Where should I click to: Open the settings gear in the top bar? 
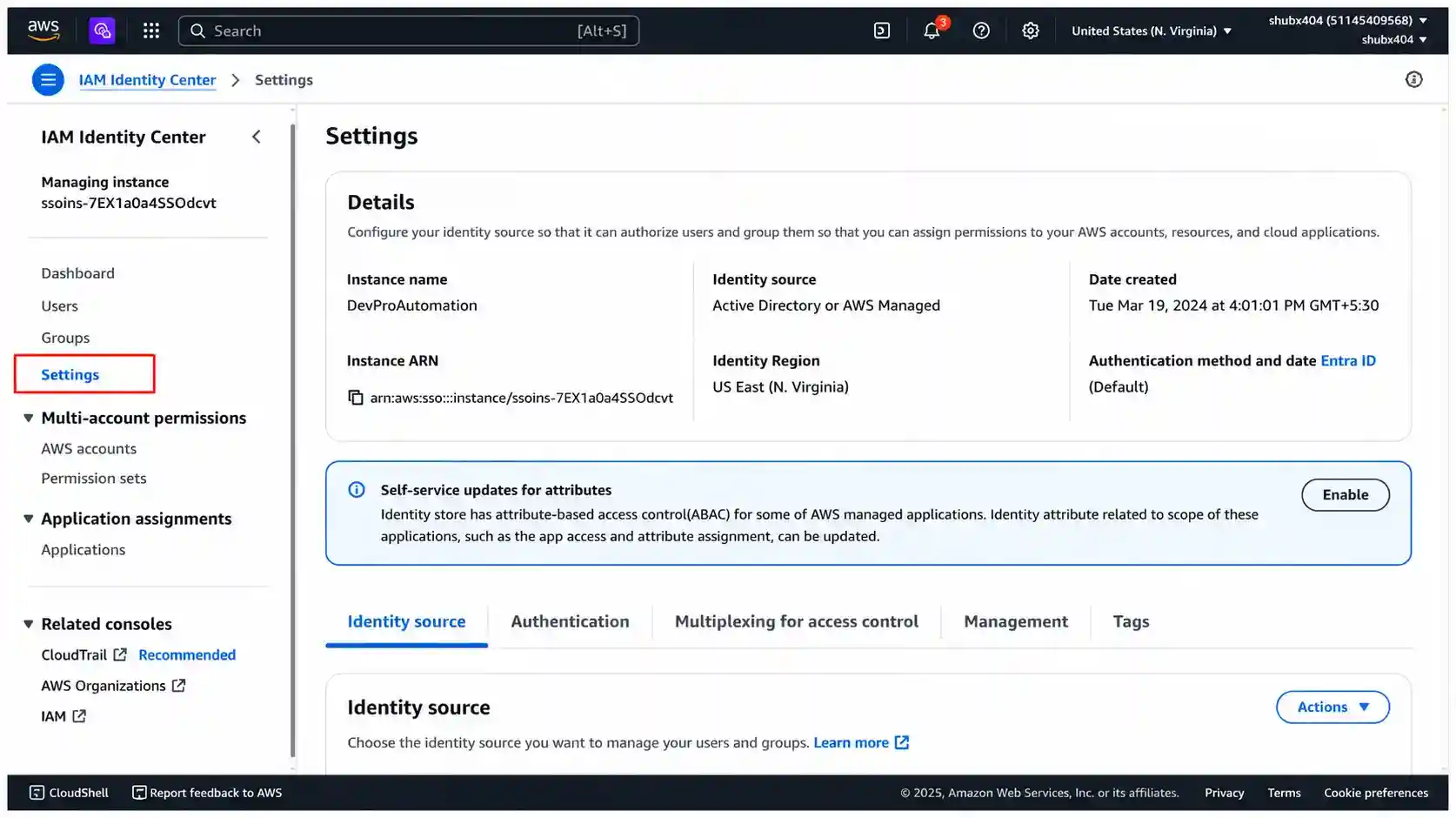pos(1031,30)
